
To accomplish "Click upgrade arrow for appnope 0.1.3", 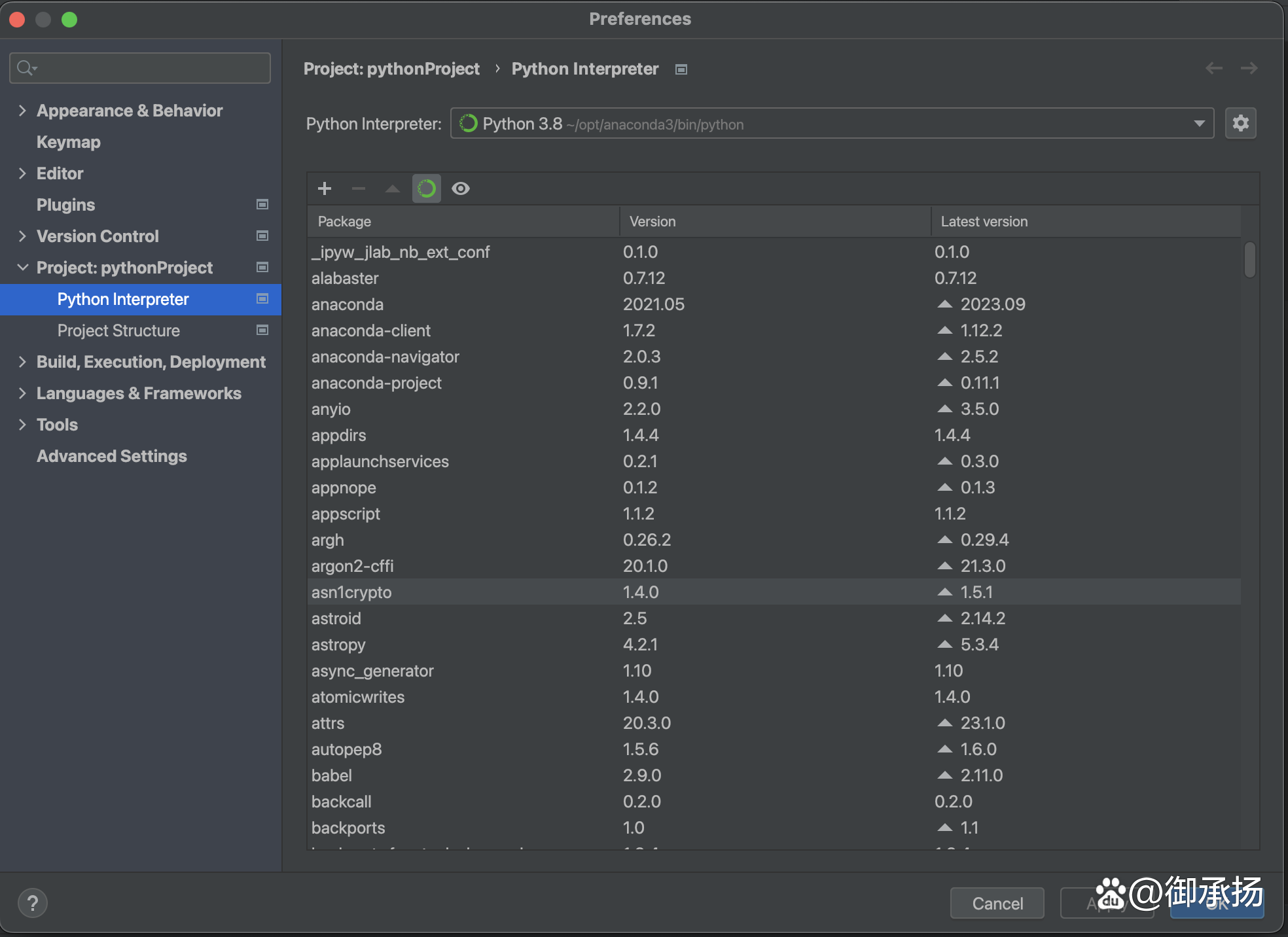I will click(x=944, y=487).
